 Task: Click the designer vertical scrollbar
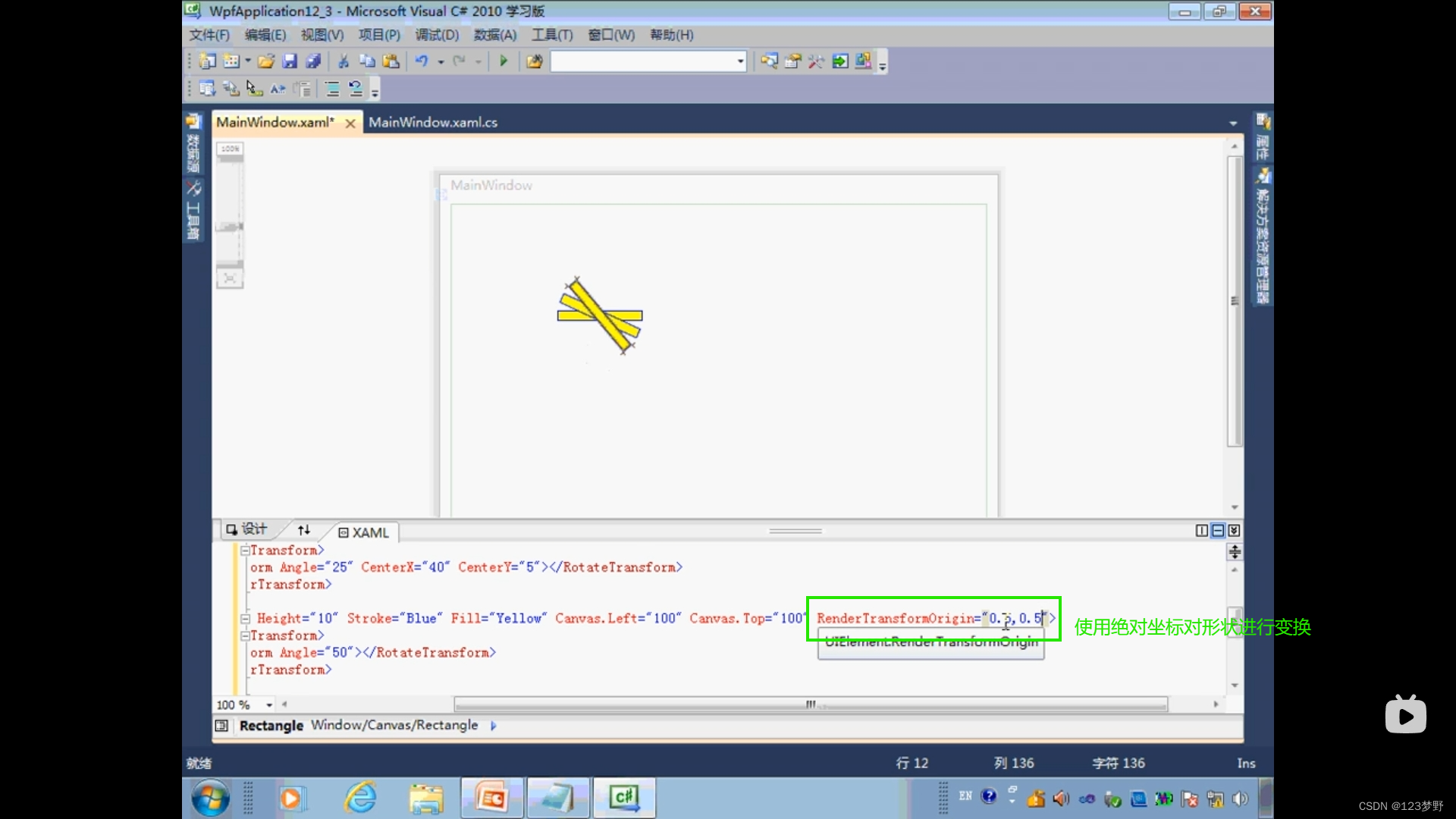click(x=1235, y=302)
